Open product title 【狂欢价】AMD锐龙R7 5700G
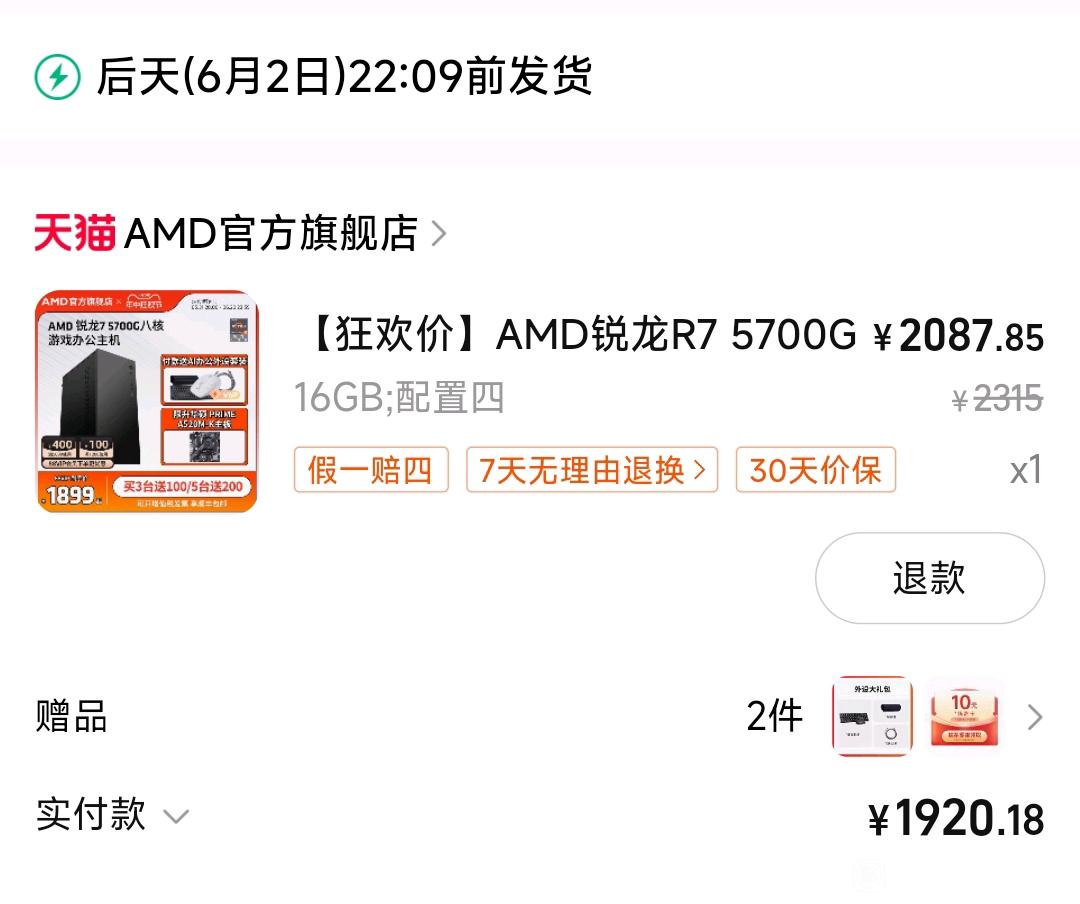This screenshot has height=904, width=1080. click(583, 335)
